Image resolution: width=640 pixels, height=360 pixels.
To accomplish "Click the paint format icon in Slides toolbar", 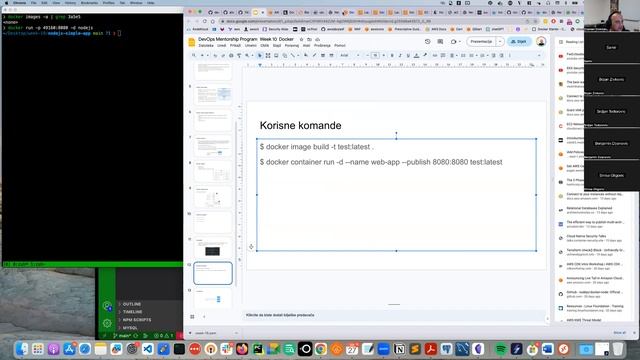I will pyautogui.click(x=239, y=55).
